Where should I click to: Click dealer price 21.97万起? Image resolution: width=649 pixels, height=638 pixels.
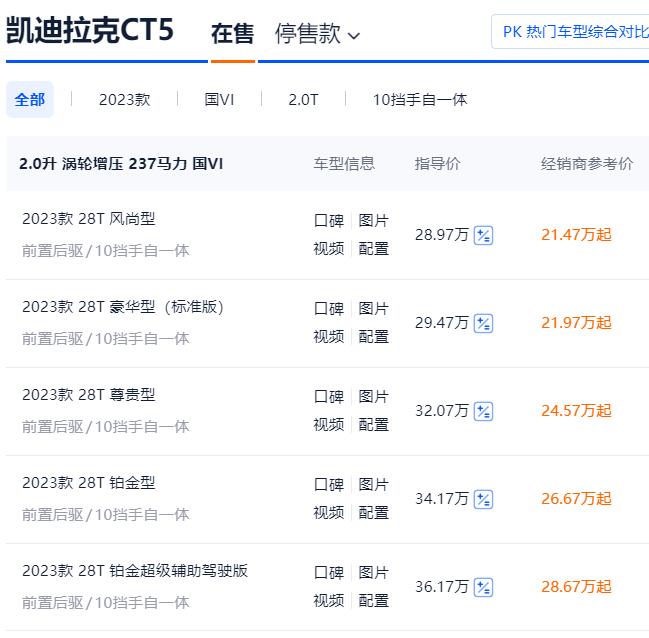tap(576, 323)
